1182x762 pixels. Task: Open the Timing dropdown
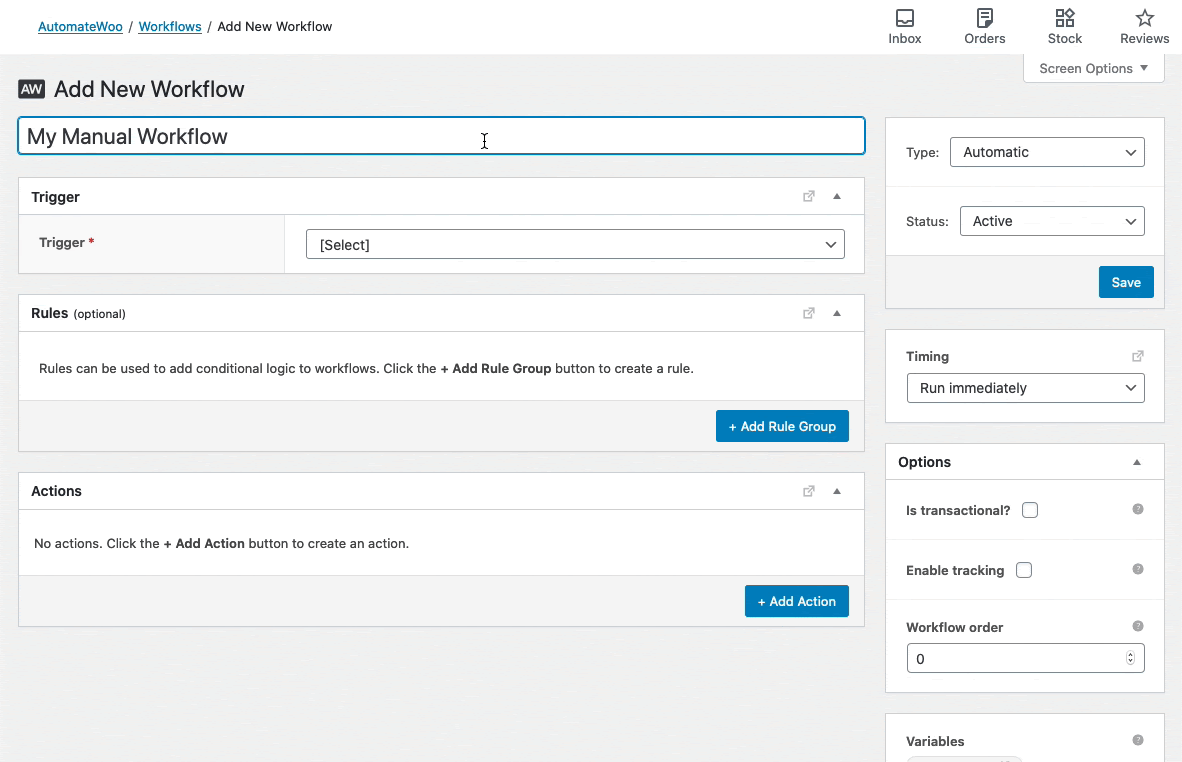[x=1025, y=388]
